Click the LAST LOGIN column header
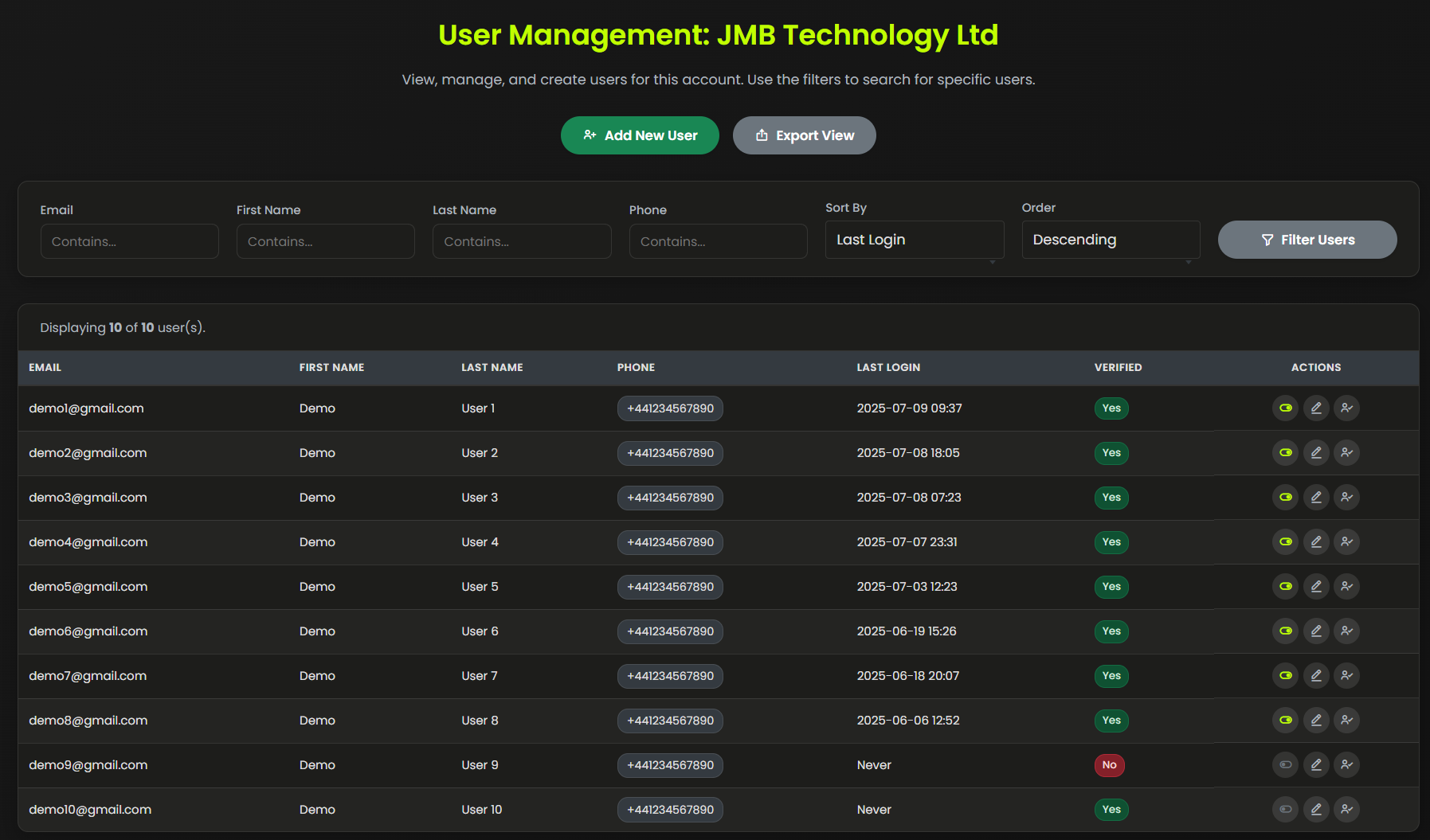The image size is (1430, 840). pos(888,368)
